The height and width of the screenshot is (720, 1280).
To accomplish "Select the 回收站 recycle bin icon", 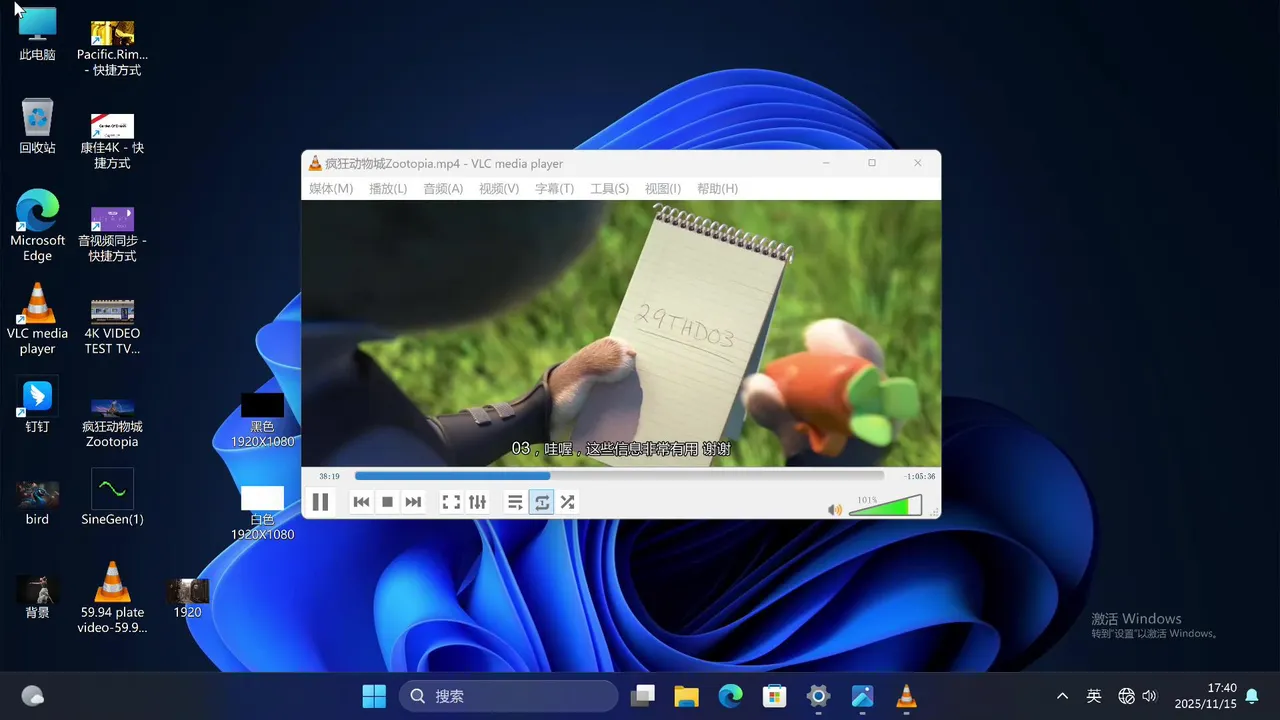I will pos(37,126).
